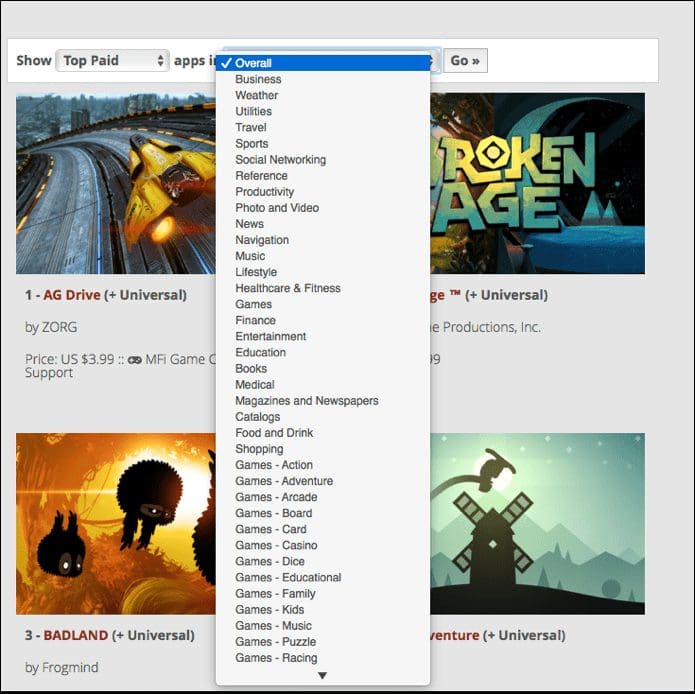This screenshot has width=695, height=694.
Task: Select Games - Adventure option
Action: tap(323, 481)
